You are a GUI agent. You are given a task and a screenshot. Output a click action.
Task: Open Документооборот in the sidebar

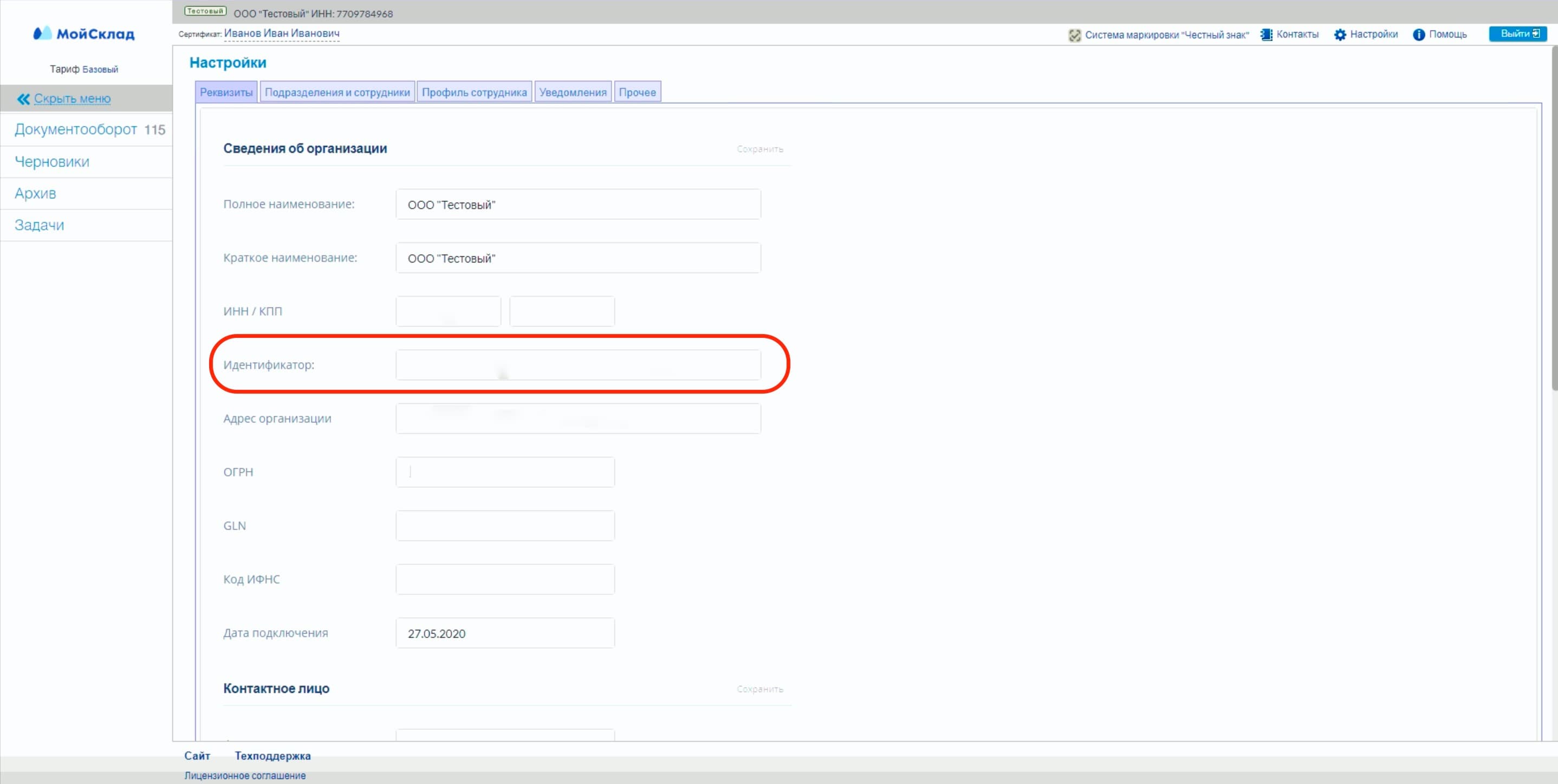76,129
